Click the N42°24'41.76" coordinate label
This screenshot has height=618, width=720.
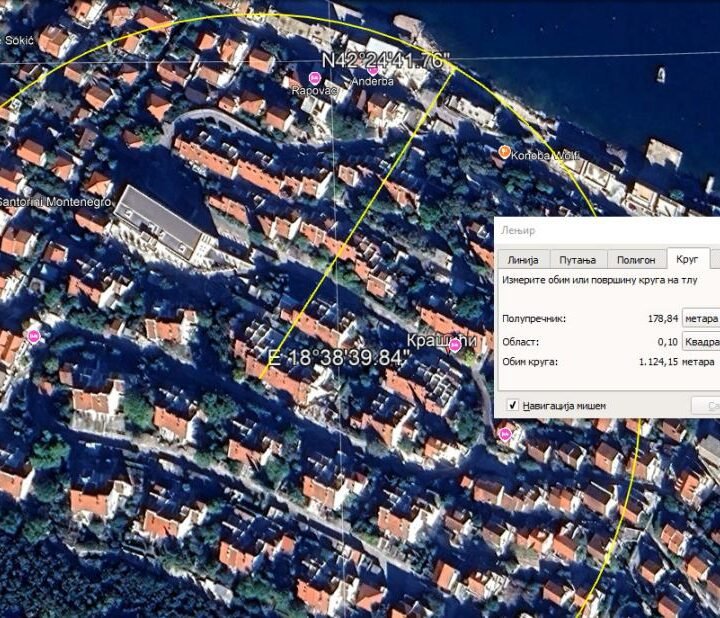click(386, 61)
